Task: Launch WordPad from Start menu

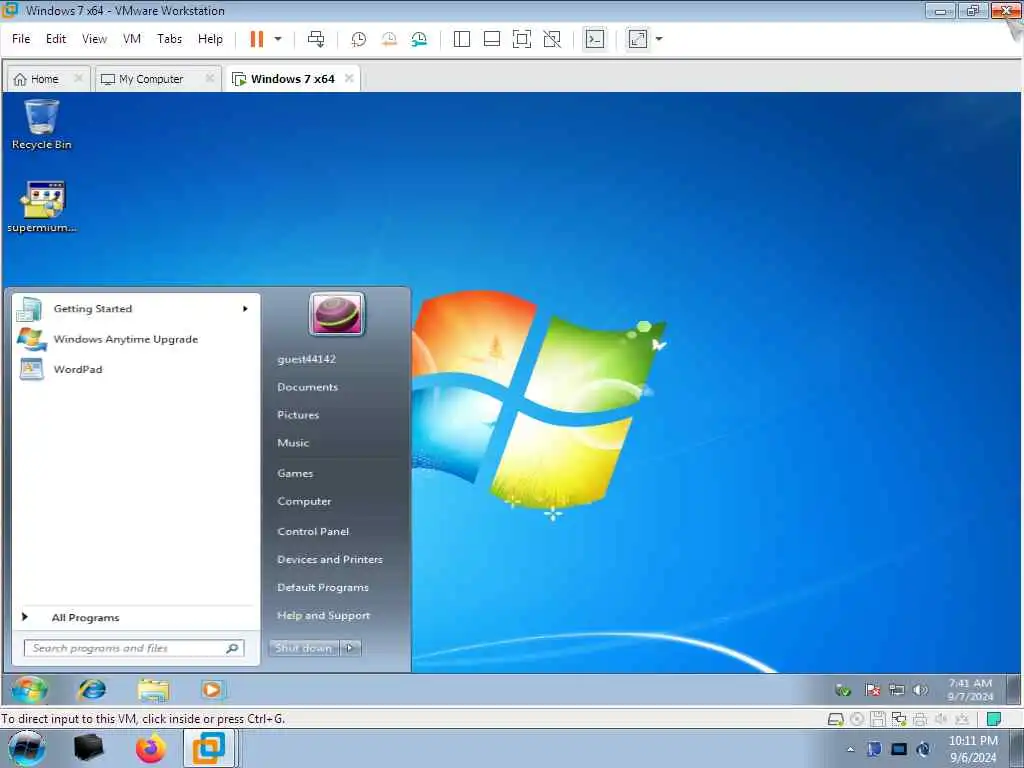Action: tap(136, 369)
